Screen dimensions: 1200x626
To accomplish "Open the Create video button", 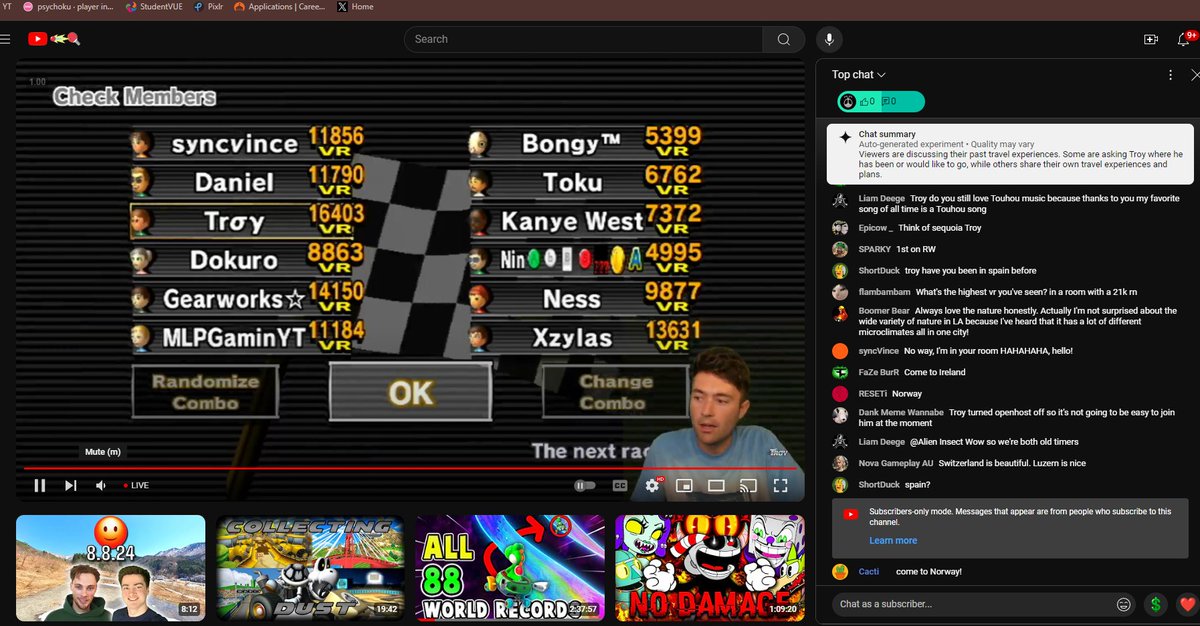I will tap(1151, 39).
